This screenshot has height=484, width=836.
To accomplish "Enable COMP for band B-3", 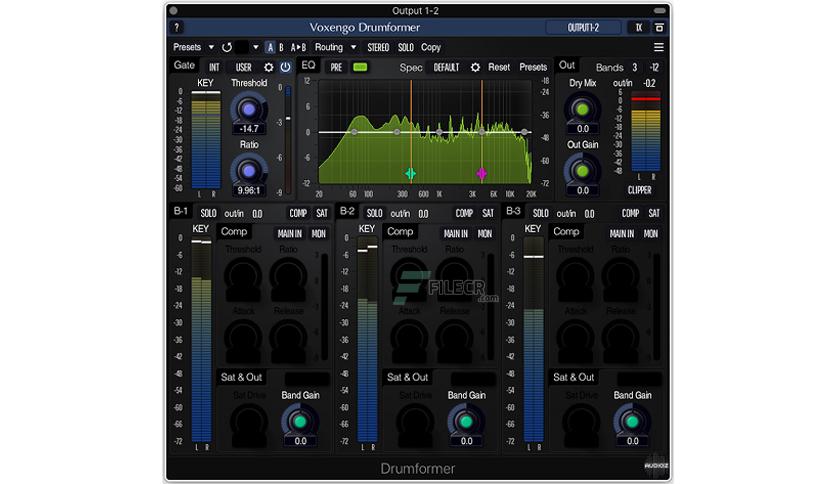I will (630, 213).
